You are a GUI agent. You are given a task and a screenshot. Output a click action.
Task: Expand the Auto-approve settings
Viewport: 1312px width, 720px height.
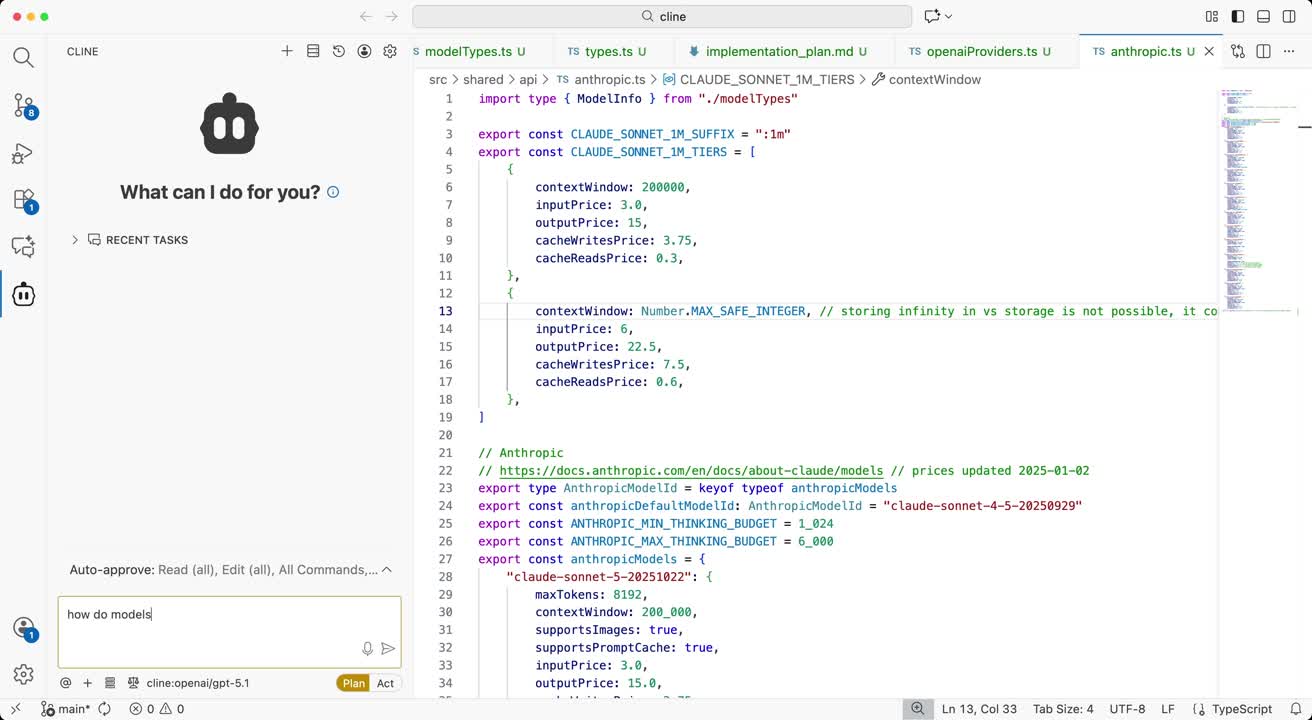[387, 570]
